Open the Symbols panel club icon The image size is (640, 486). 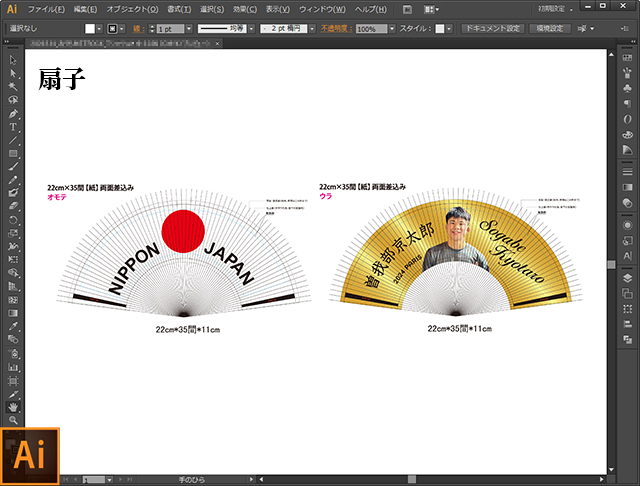coord(627,88)
